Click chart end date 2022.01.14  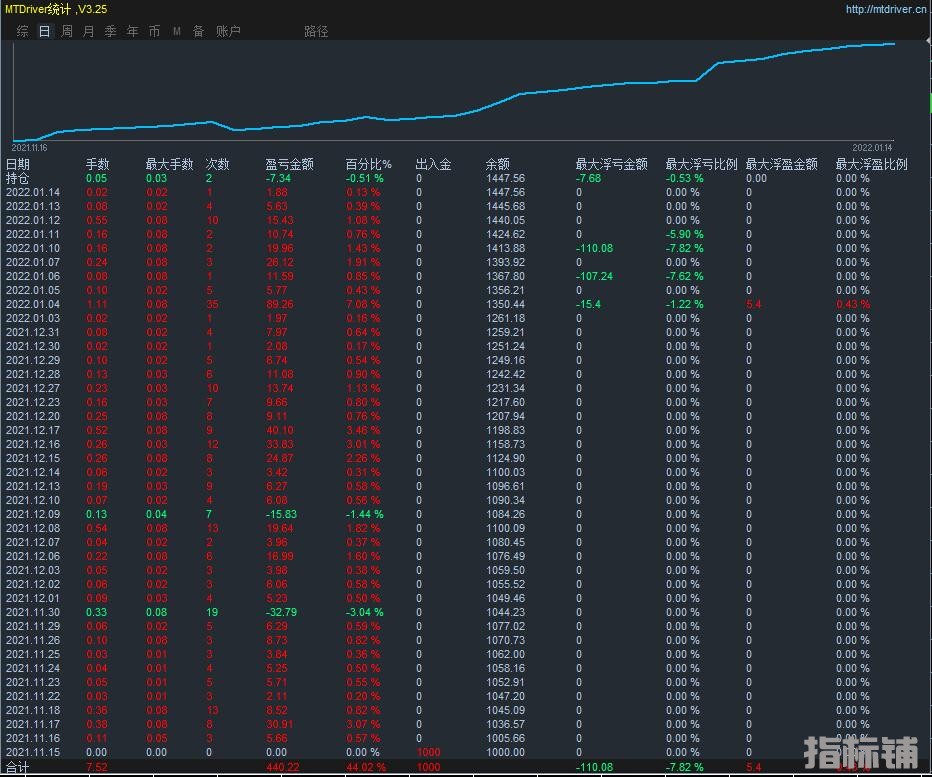872,147
